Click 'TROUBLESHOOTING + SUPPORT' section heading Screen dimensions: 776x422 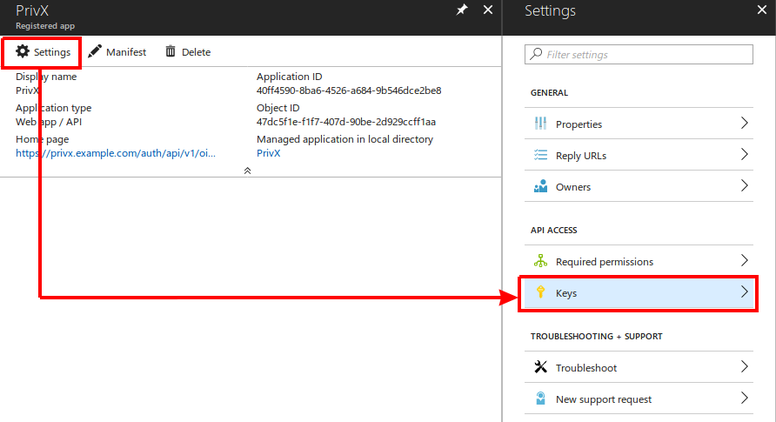[x=596, y=336]
